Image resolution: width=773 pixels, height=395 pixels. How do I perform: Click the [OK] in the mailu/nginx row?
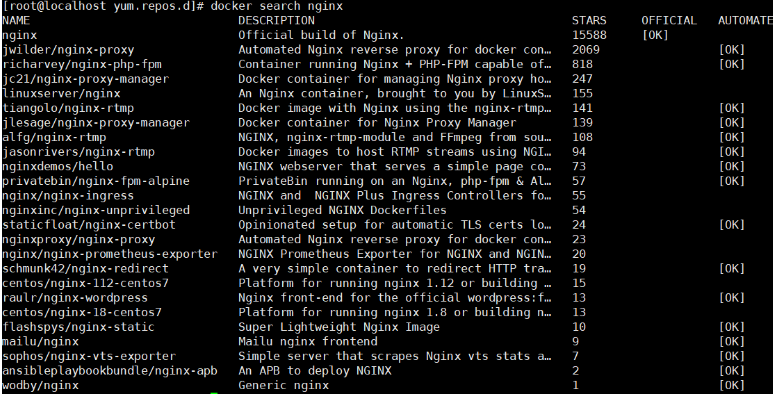(732, 341)
